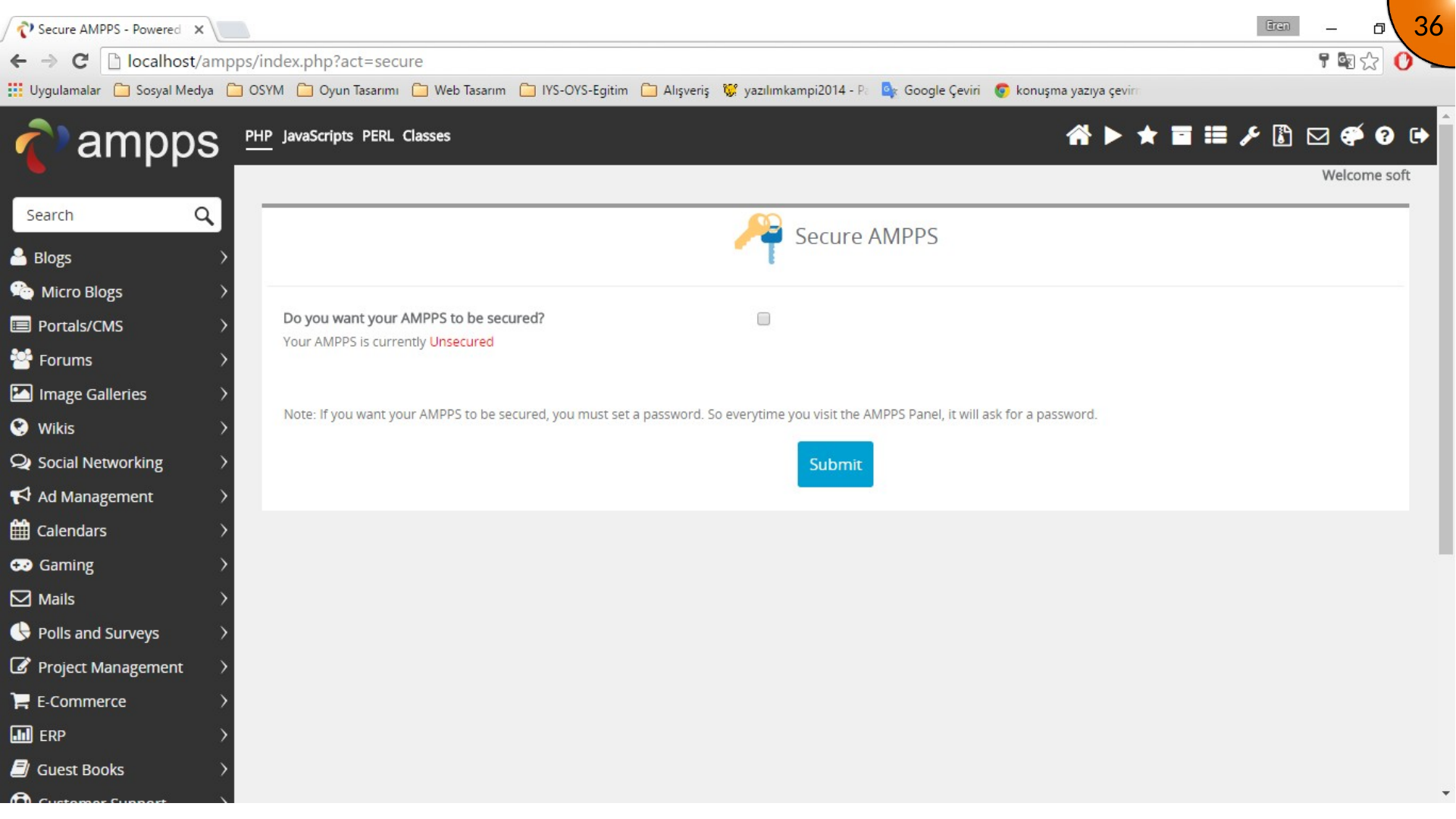Open the demos play icon
The height and width of the screenshot is (819, 1456).
pyautogui.click(x=1113, y=136)
